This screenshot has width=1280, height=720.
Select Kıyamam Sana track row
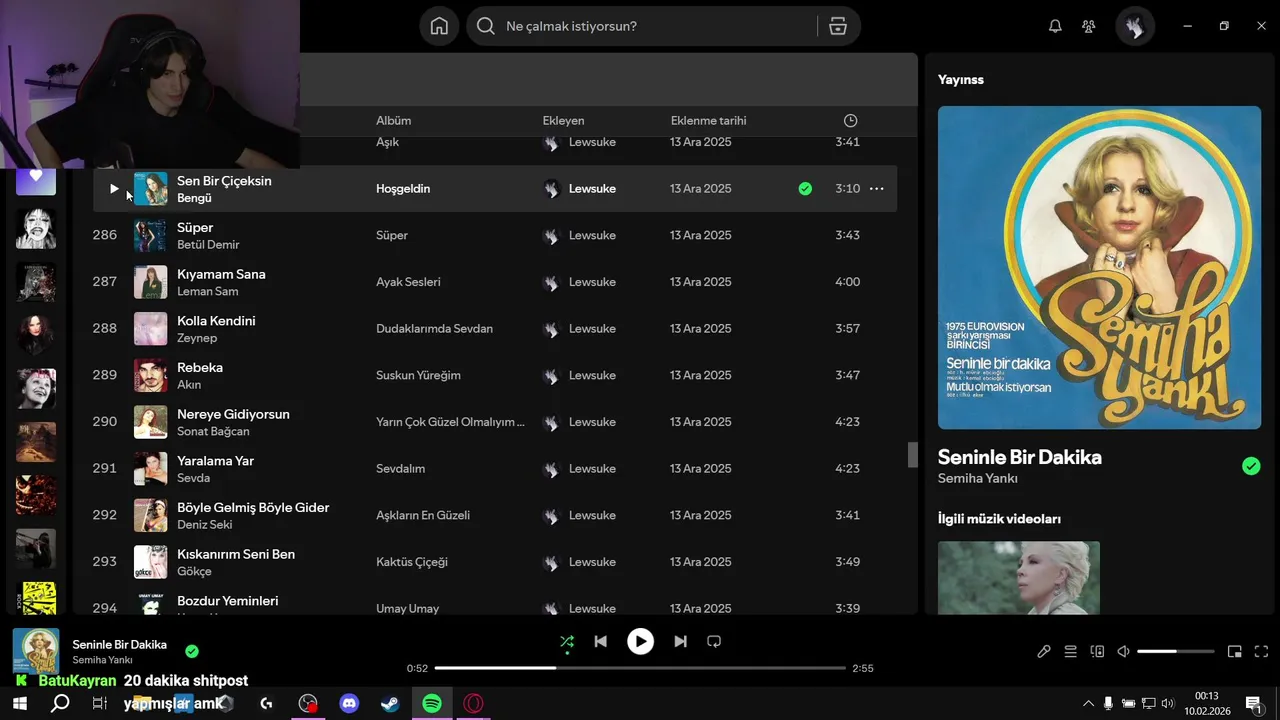point(495,282)
